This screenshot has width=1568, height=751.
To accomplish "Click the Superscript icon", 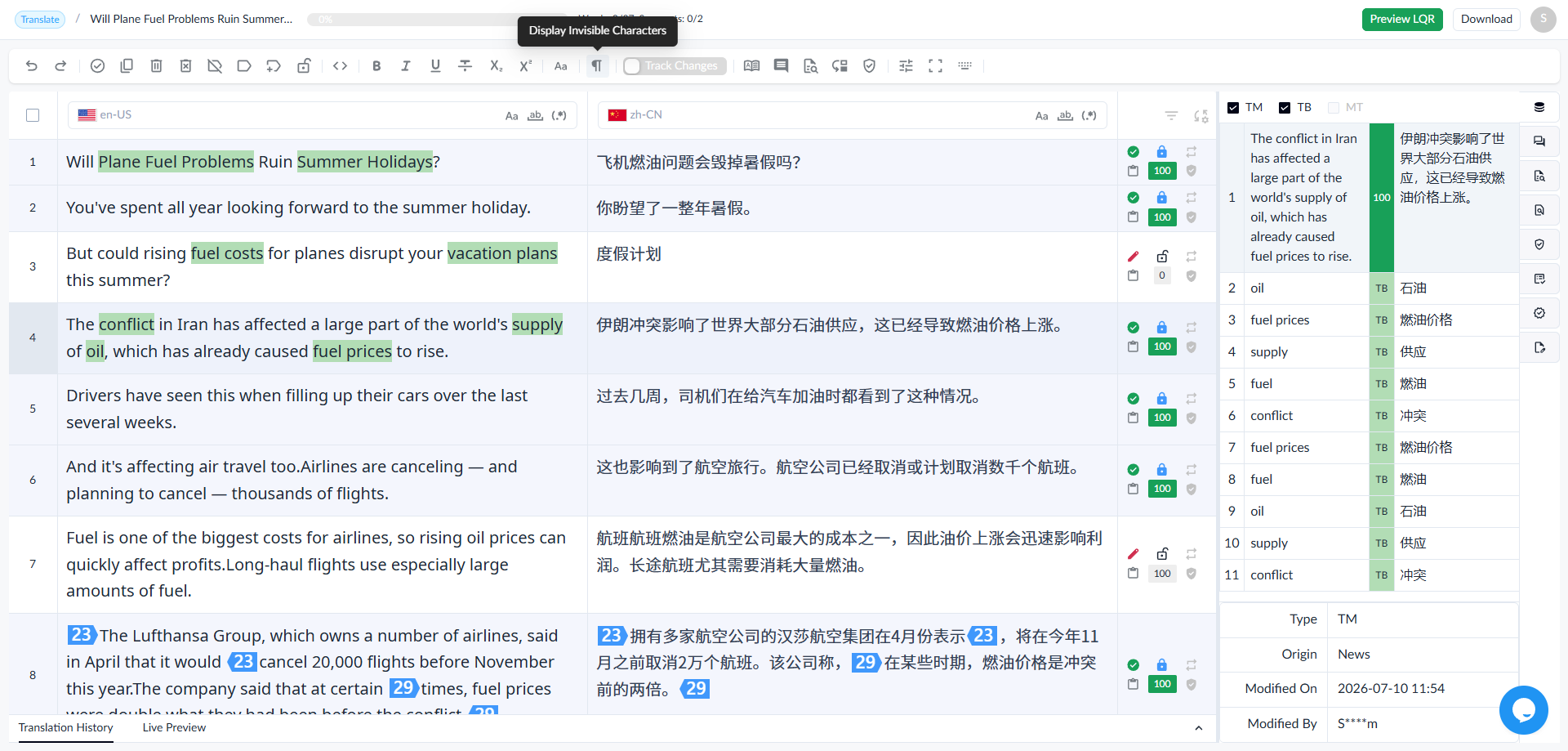I will click(525, 66).
